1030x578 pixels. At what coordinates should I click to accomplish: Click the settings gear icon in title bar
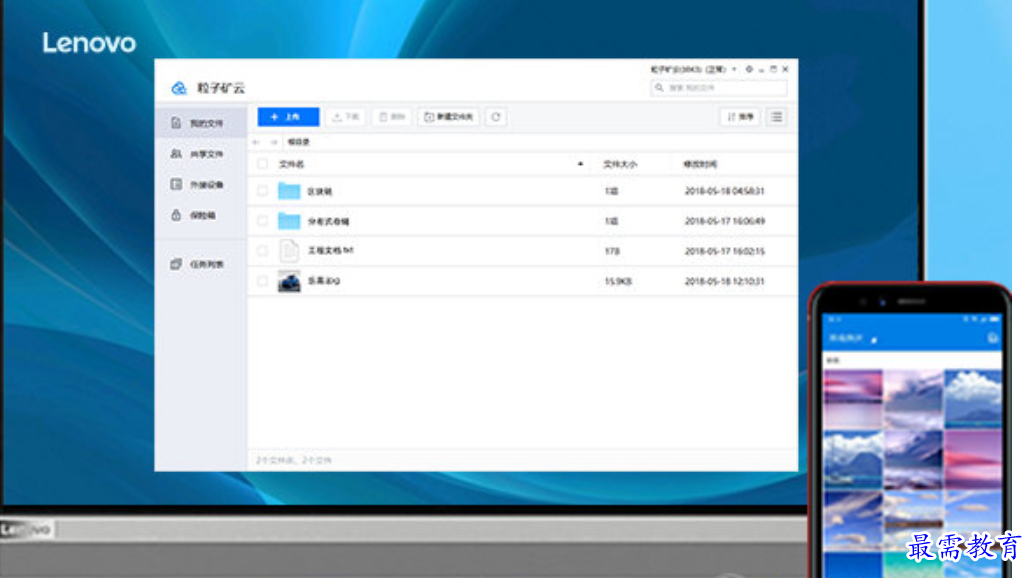[749, 69]
